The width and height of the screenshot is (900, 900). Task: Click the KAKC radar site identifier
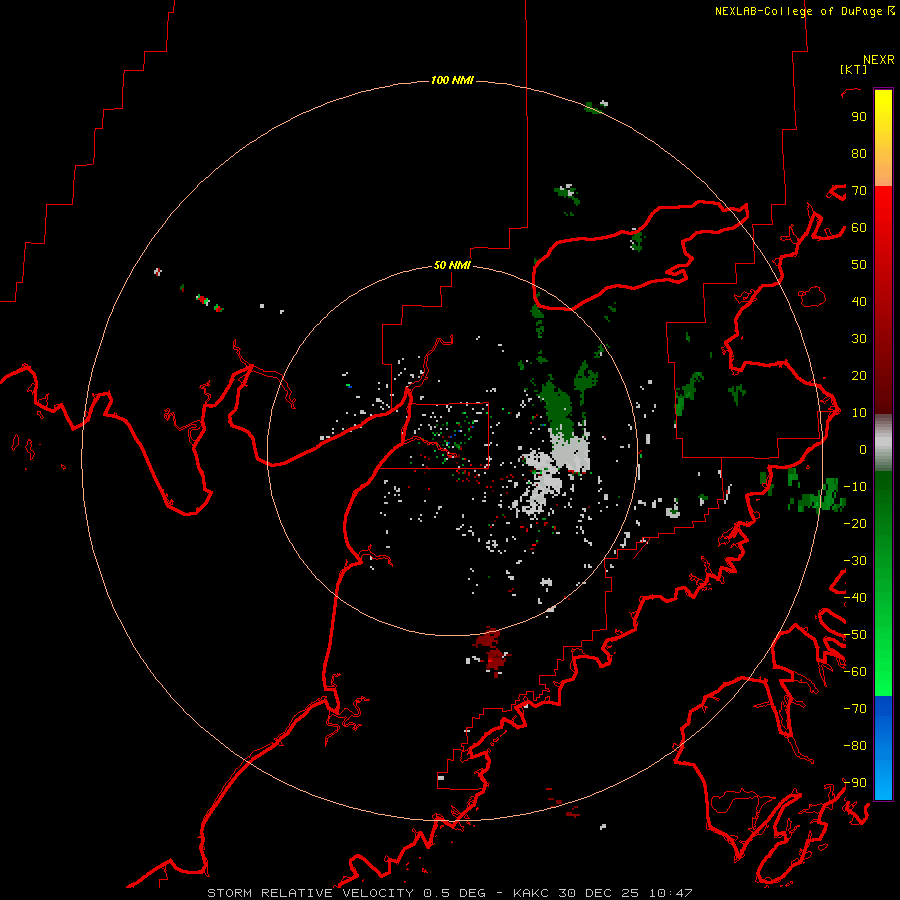coord(531,893)
